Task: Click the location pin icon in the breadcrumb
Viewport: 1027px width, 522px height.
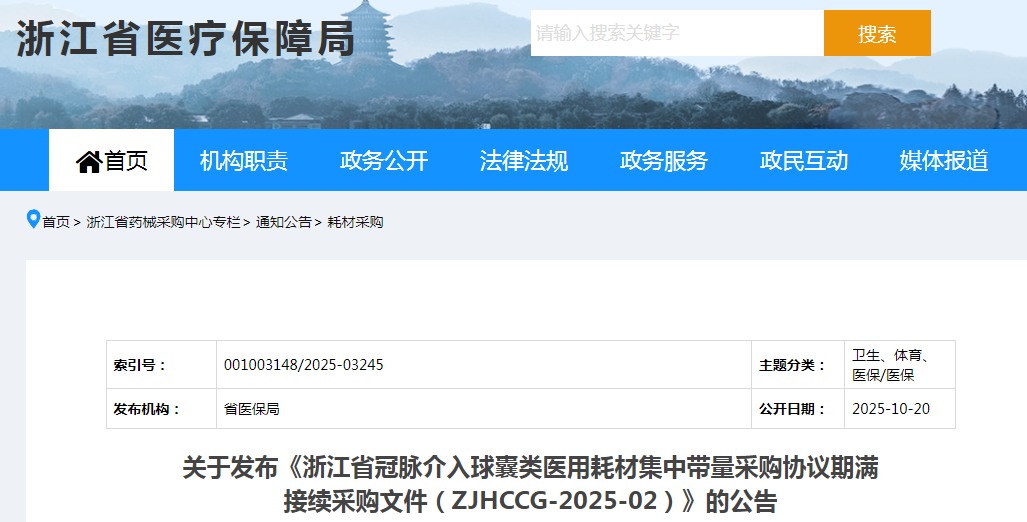Action: coord(33,220)
